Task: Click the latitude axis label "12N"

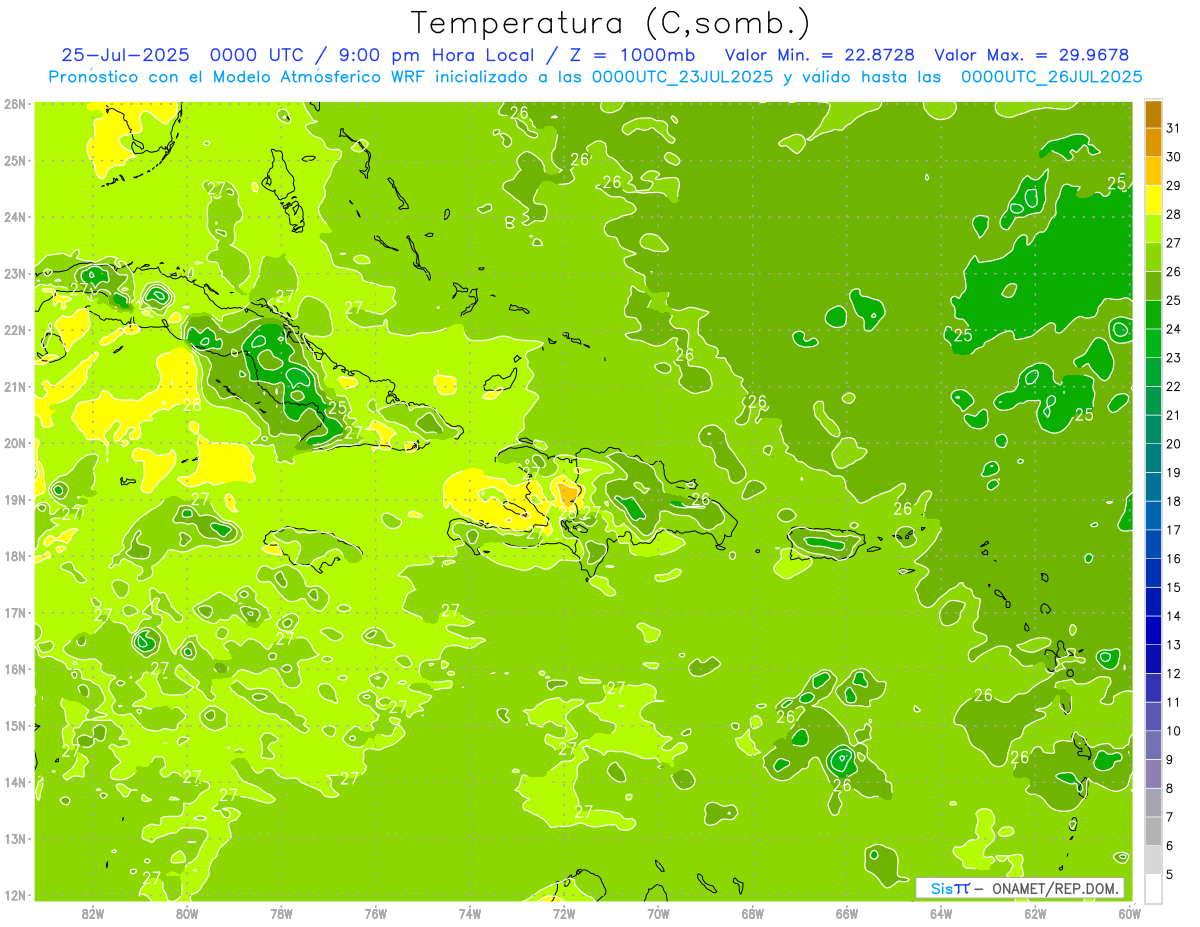Action: point(14,895)
